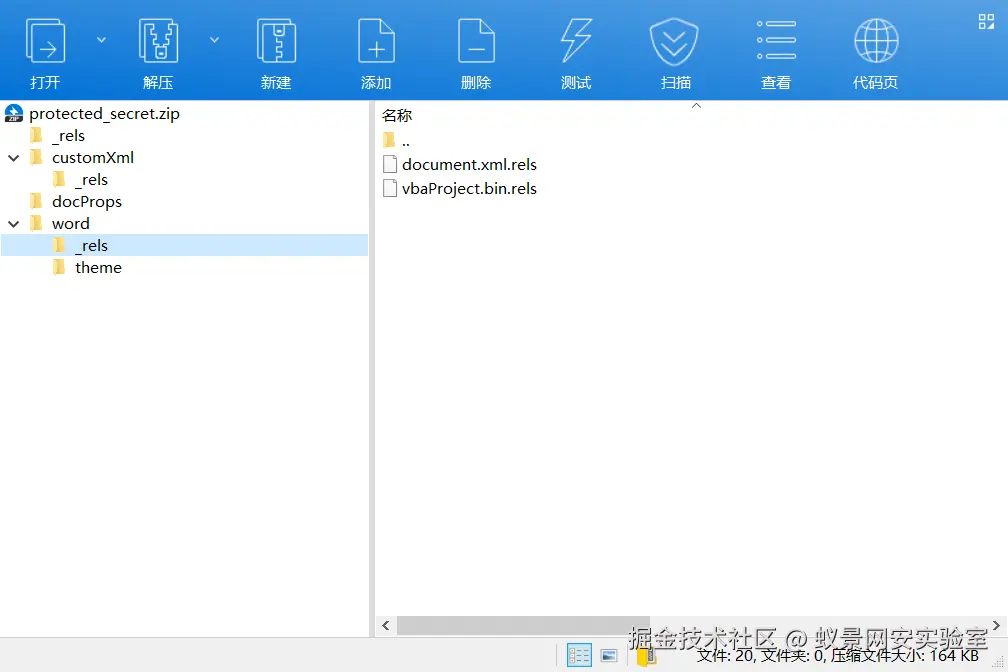Click the file icon beside document.xml.rels

[x=390, y=165]
